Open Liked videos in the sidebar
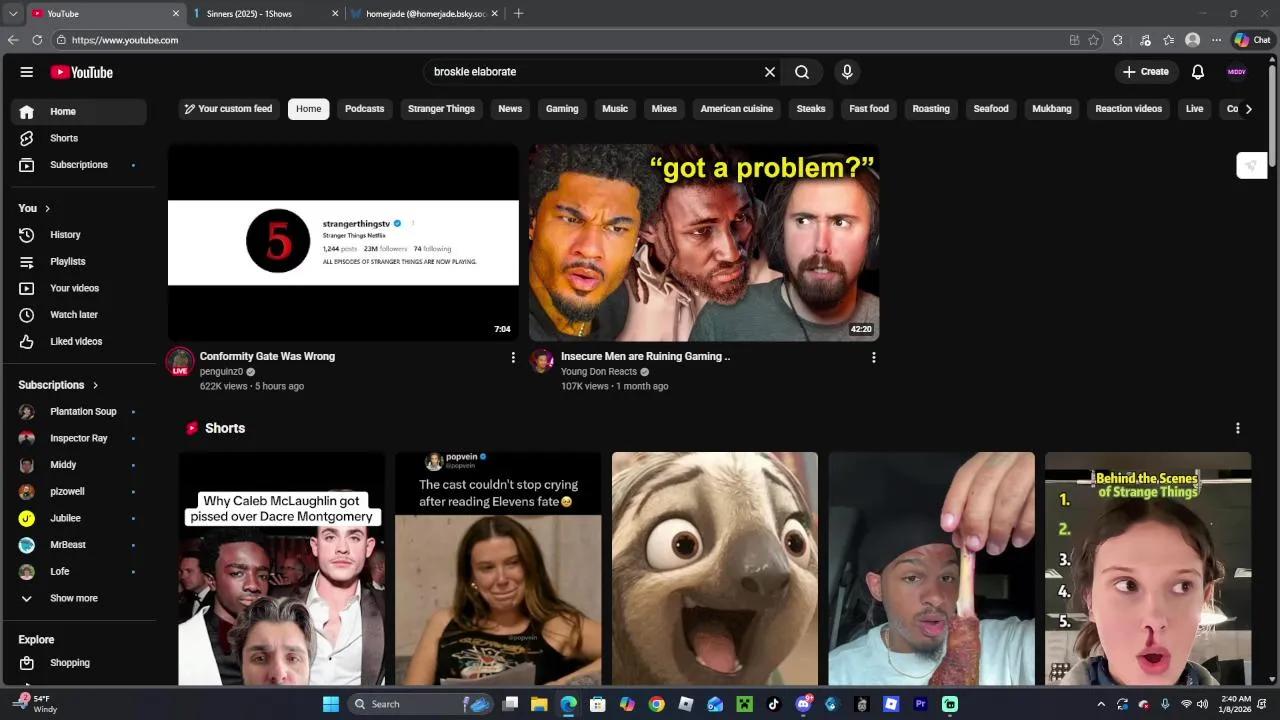The height and width of the screenshot is (720, 1280). pyautogui.click(x=79, y=342)
